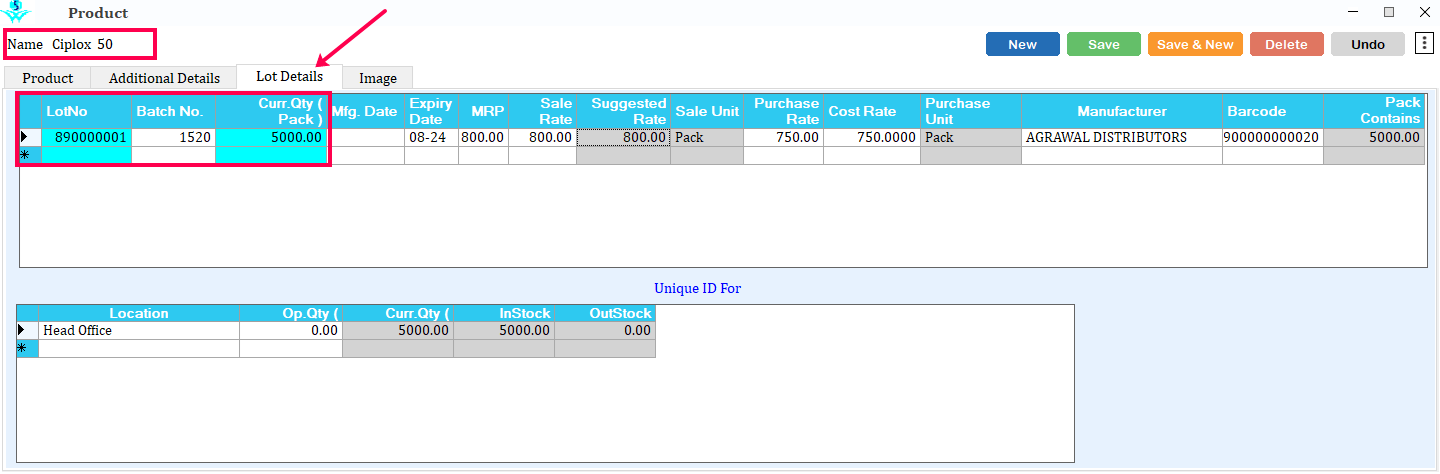Open the three-dot more options menu
Viewport: 1440px width, 474px height.
click(x=1425, y=43)
